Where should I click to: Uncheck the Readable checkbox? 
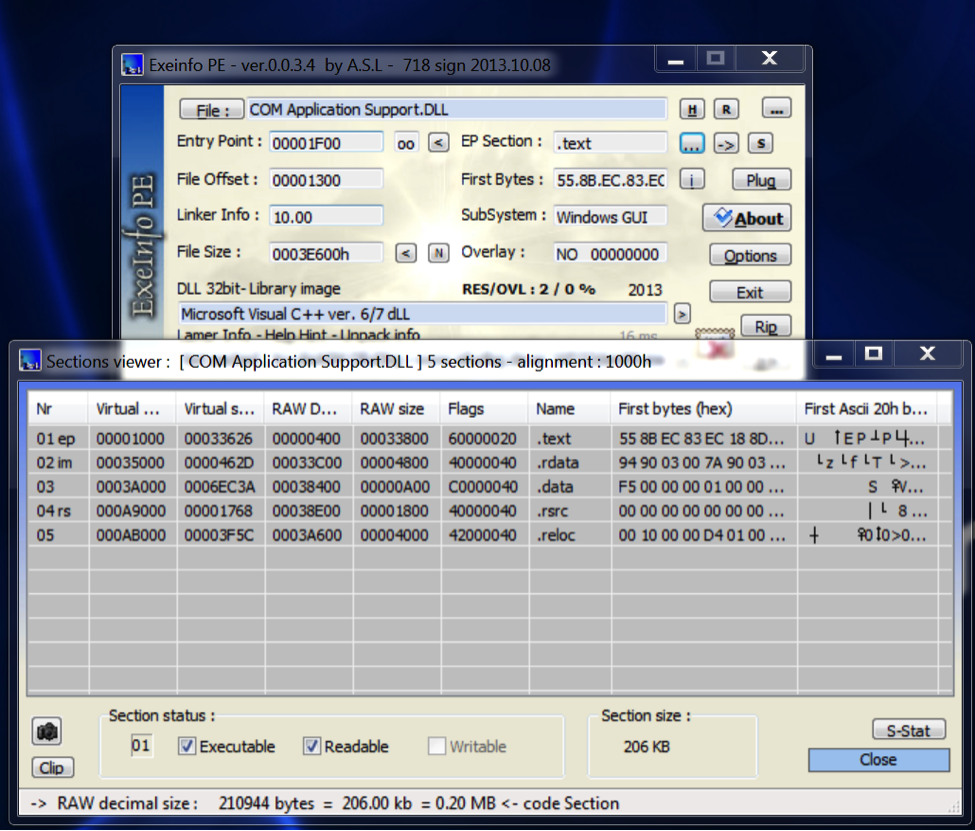[x=312, y=746]
